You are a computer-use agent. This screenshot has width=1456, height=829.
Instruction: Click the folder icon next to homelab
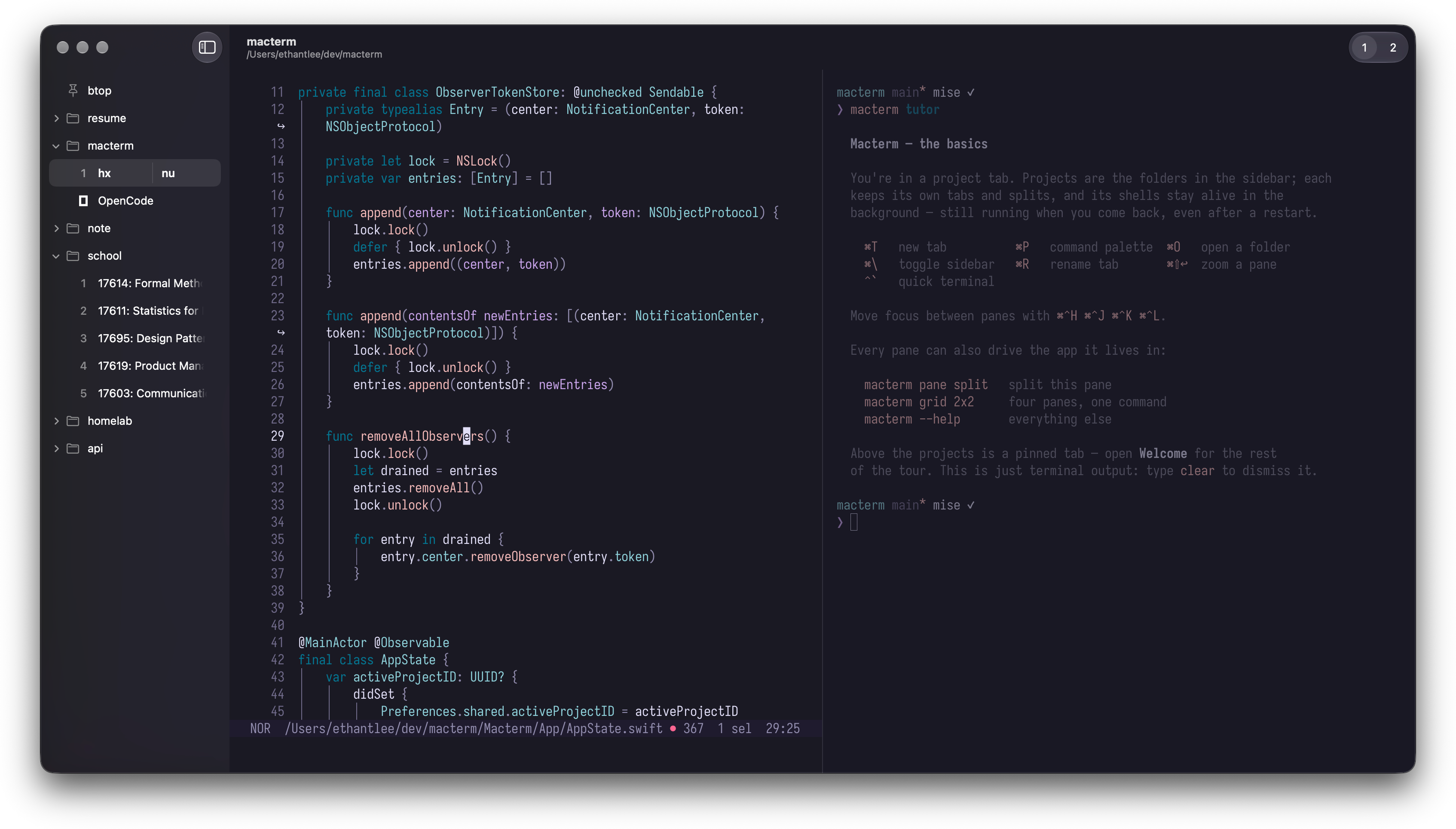(x=73, y=421)
